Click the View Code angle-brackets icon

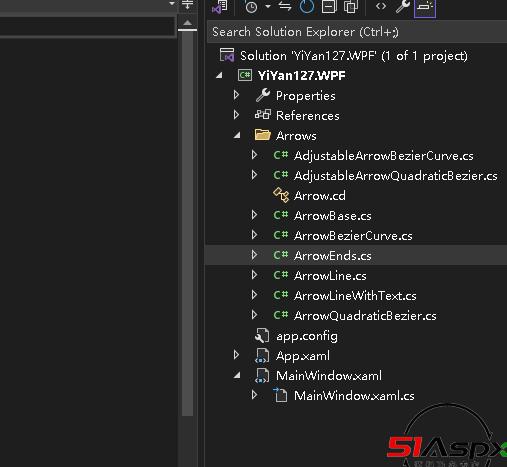click(381, 6)
